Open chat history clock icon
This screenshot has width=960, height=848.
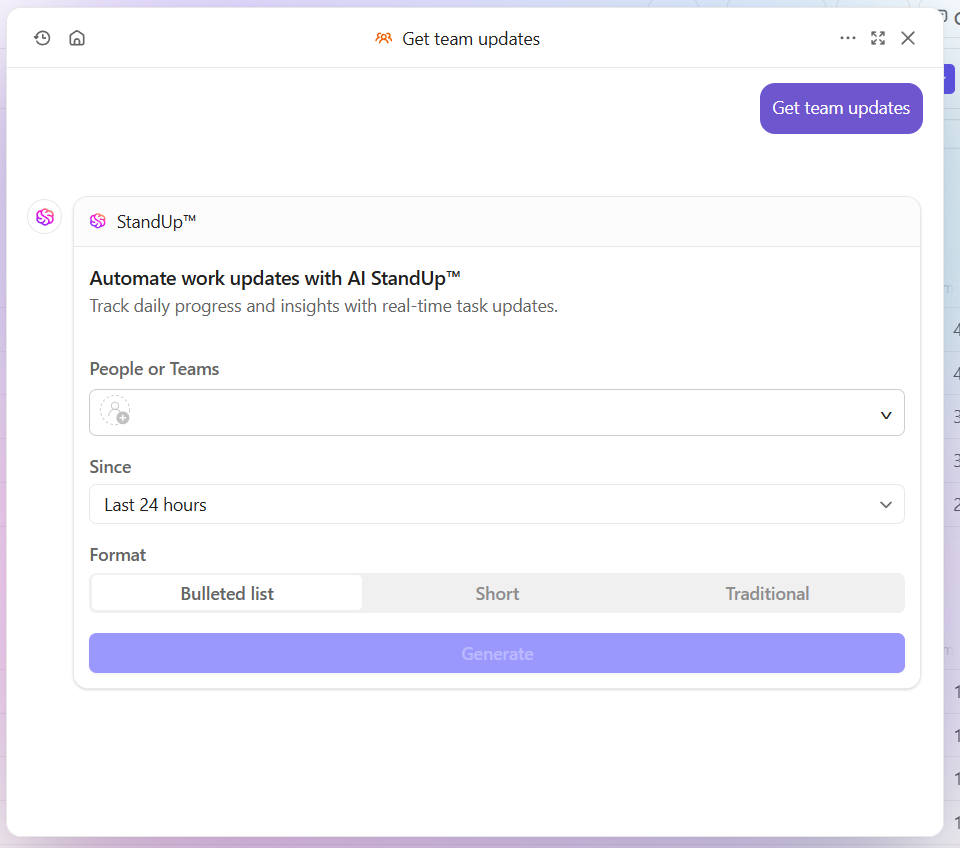42,39
